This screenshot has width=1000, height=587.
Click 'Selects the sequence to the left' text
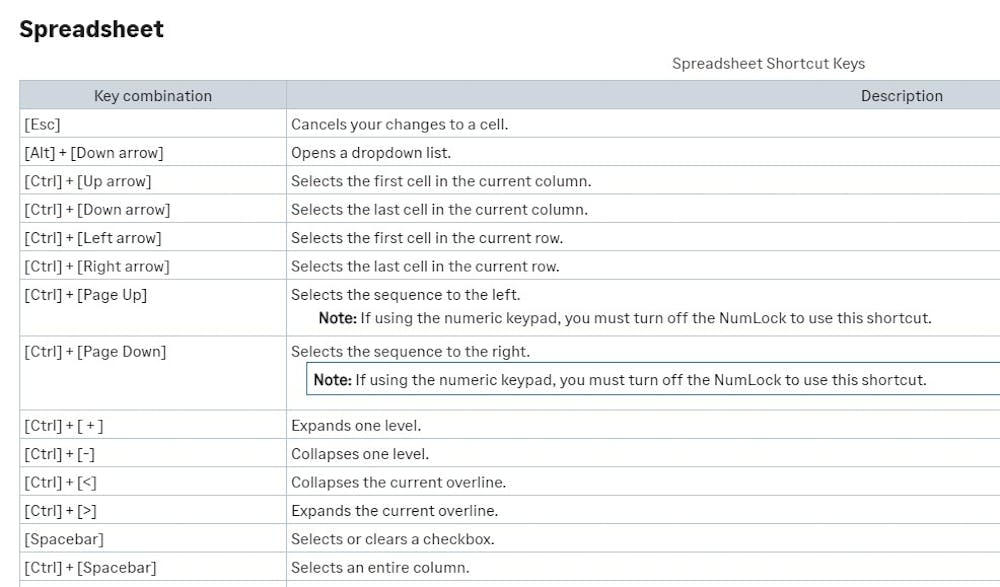pos(405,295)
